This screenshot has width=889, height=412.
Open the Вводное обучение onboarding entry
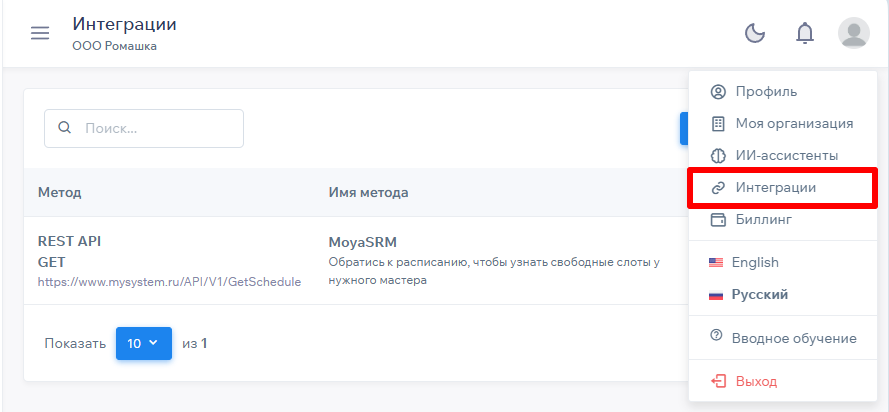pyautogui.click(x=793, y=338)
